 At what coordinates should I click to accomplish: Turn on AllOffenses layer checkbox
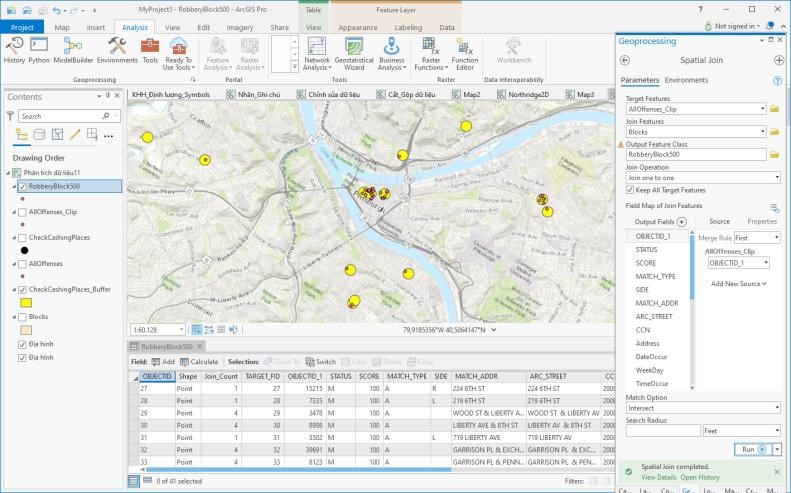click(22, 264)
